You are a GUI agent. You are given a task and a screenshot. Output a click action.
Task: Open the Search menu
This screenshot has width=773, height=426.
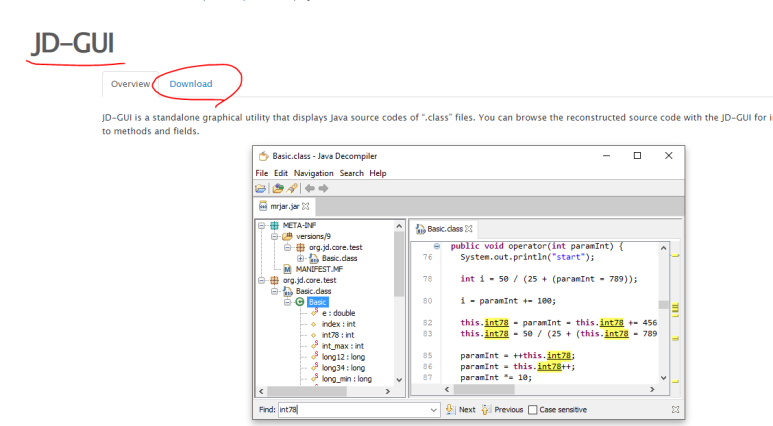(x=351, y=173)
